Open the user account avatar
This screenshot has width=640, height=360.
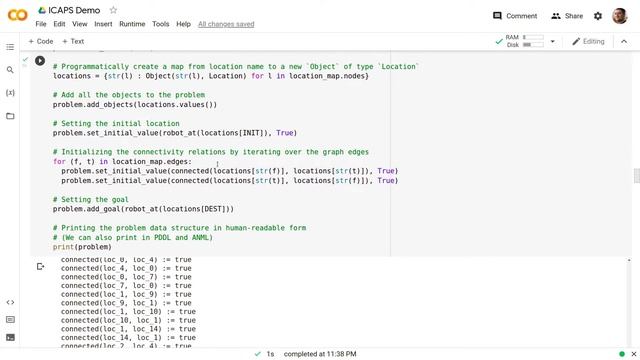(x=620, y=16)
